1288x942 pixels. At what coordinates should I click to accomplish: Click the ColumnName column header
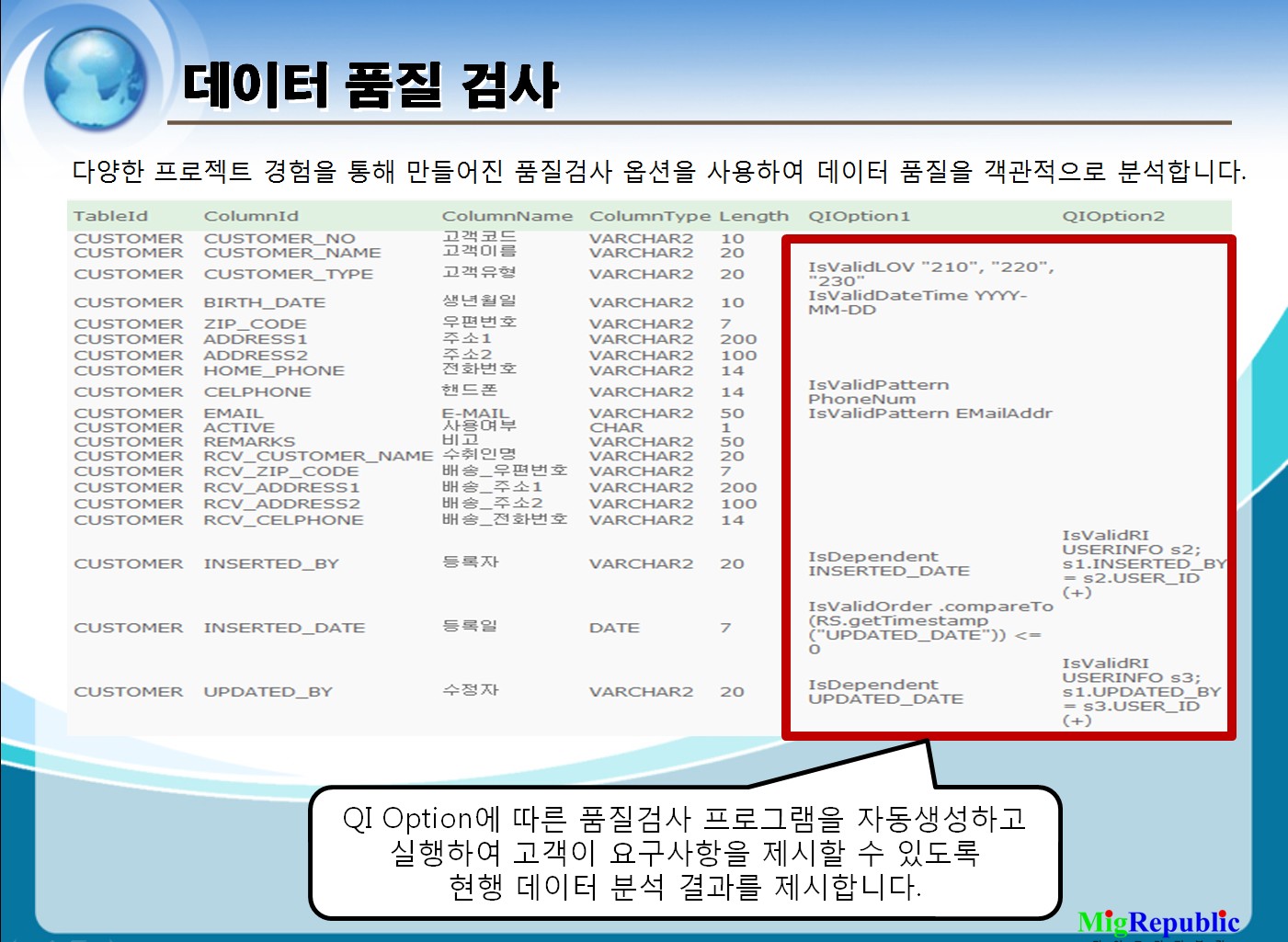tap(507, 216)
